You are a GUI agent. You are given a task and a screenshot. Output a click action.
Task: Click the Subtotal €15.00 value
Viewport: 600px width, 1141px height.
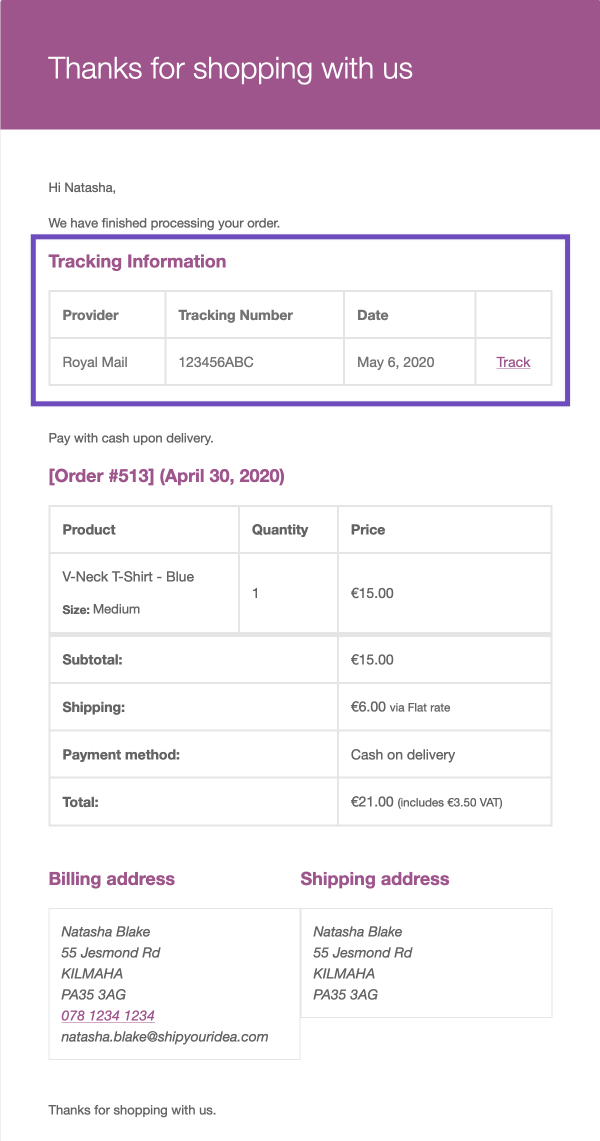pos(372,660)
